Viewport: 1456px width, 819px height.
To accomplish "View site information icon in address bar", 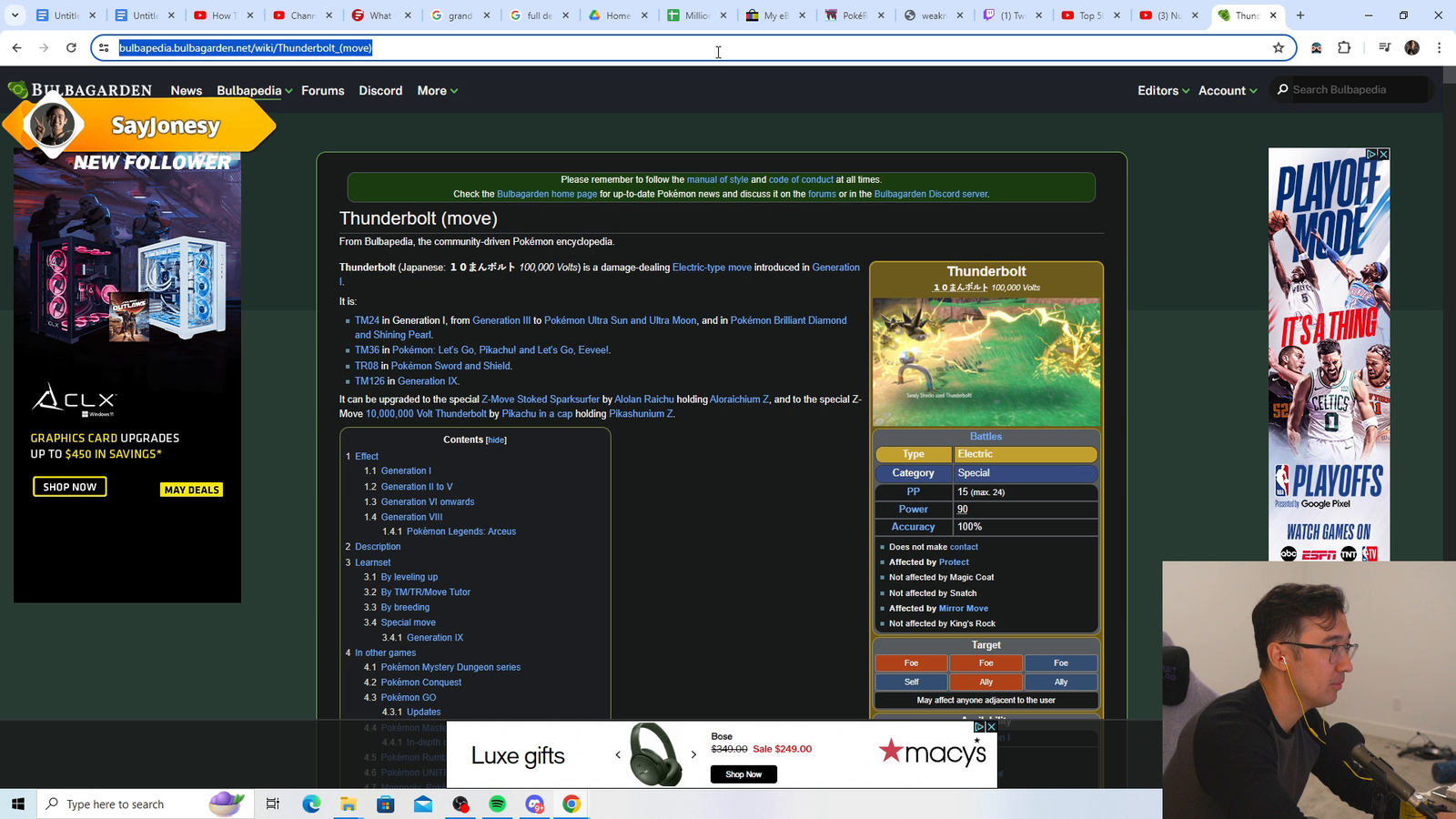I will click(x=104, y=47).
